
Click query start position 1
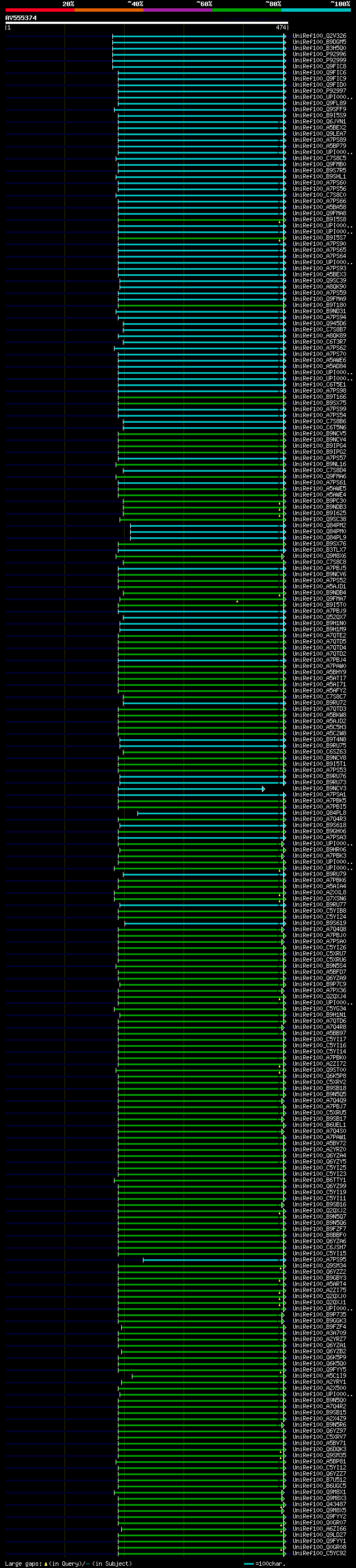point(9,27)
